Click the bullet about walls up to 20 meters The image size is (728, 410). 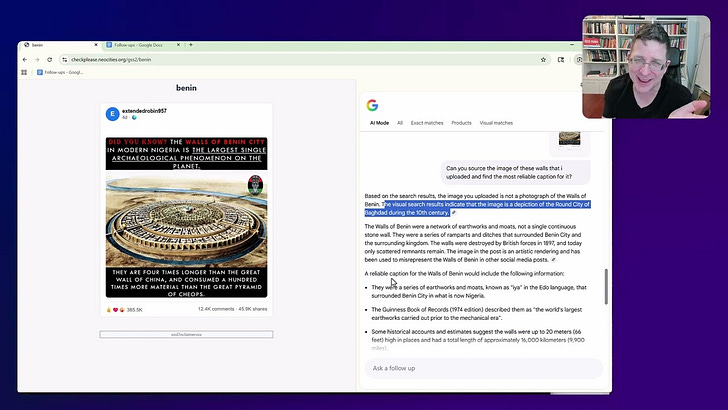tap(478, 340)
